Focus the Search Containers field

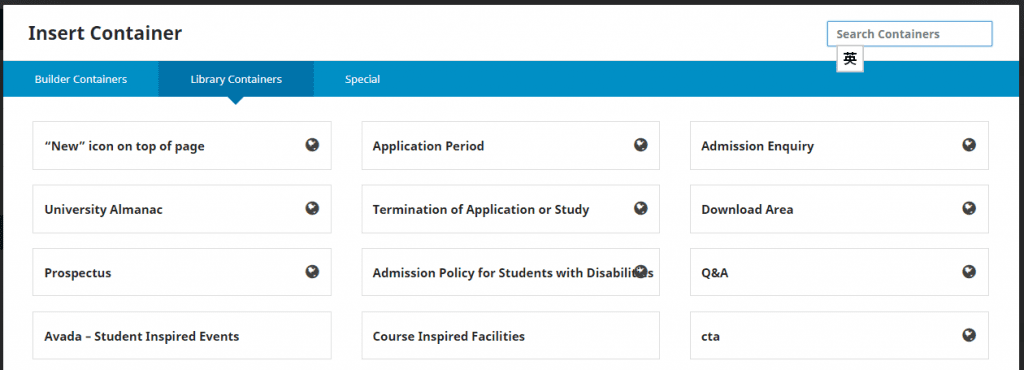[x=910, y=34]
